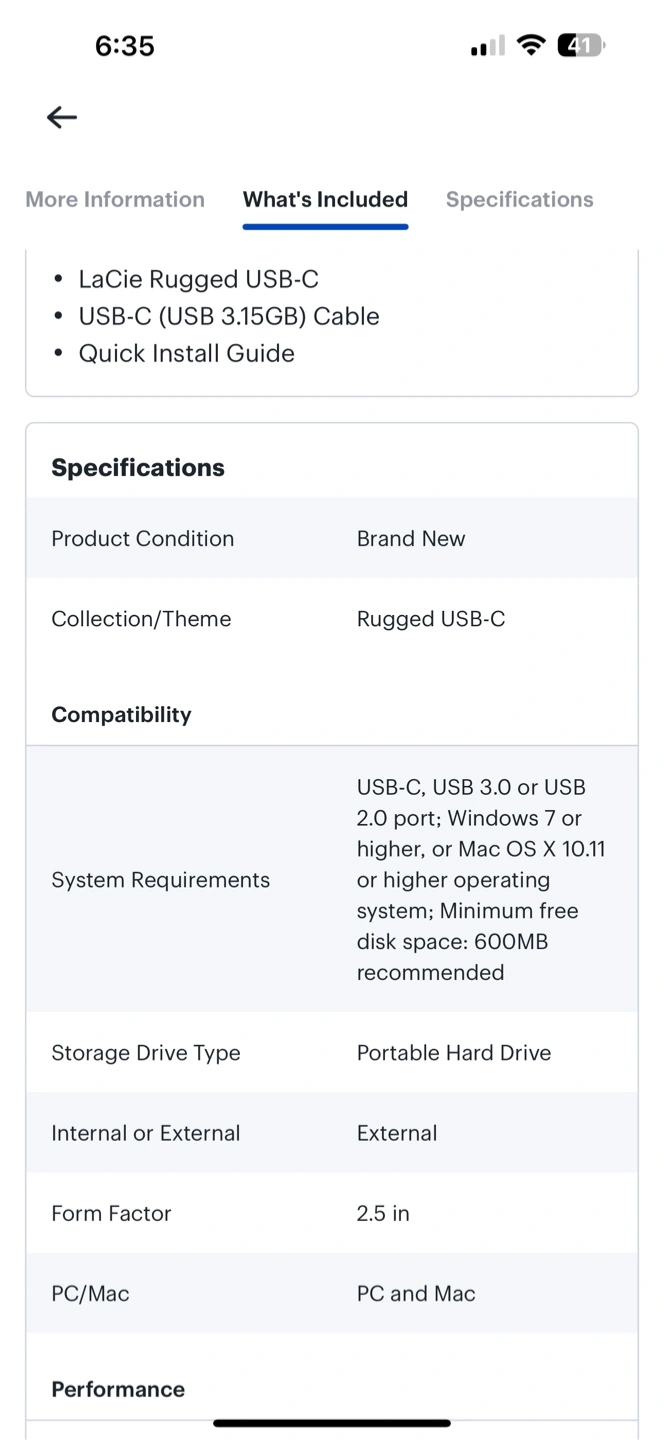The height and width of the screenshot is (1440, 664).
Task: Tap the clock showing 6:35
Action: 125,46
